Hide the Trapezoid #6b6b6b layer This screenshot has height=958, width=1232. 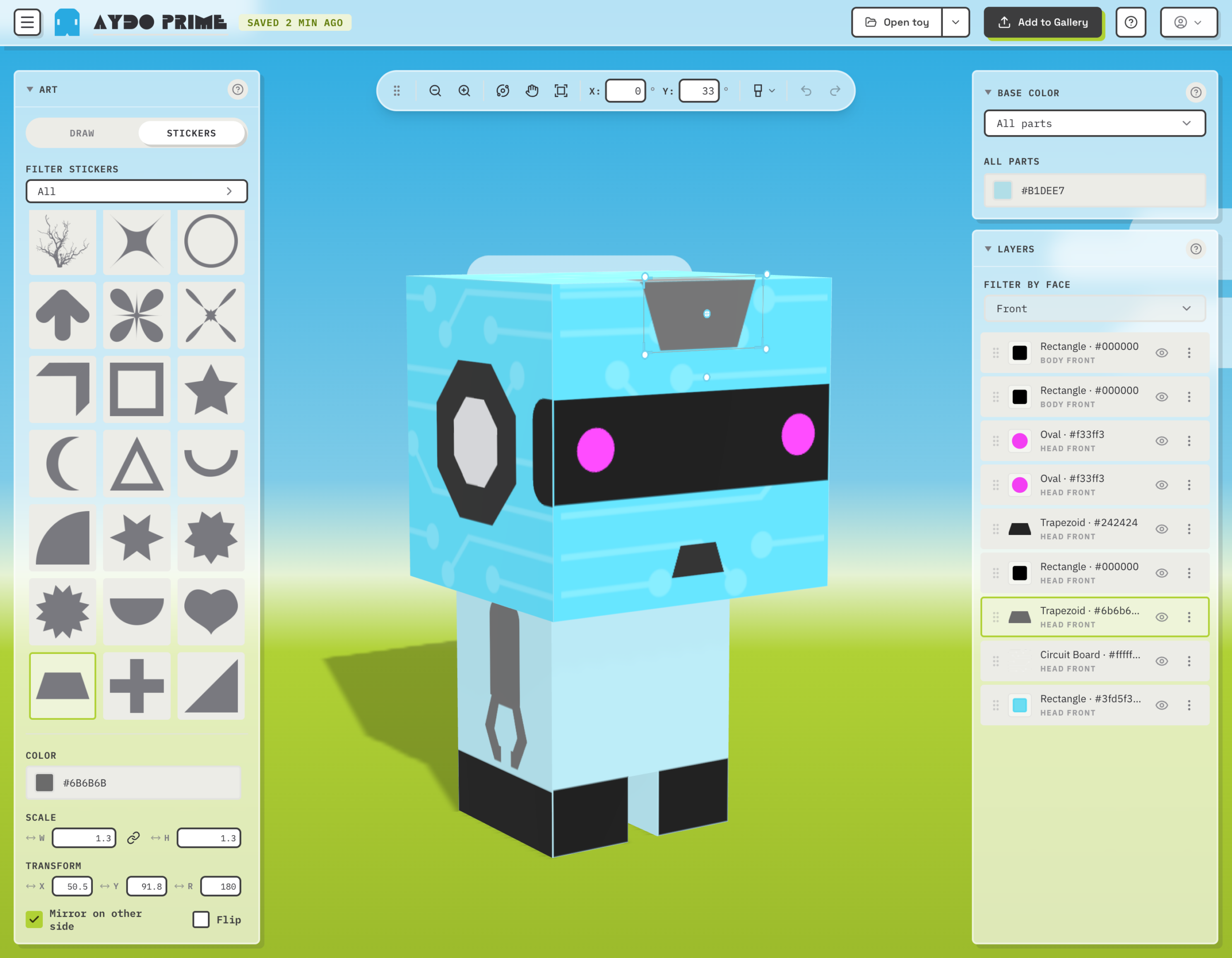1161,617
